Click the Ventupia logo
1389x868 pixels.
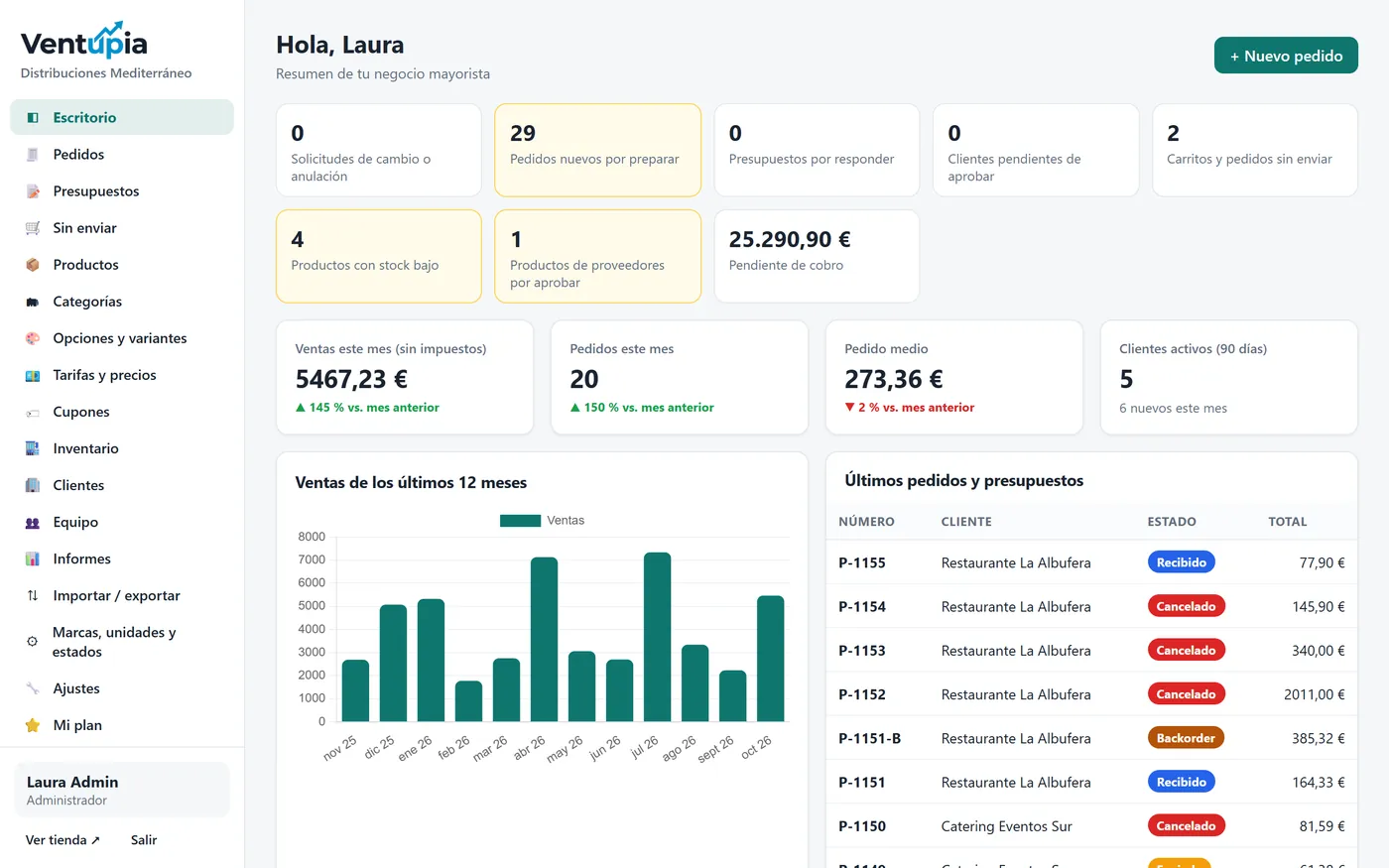click(84, 43)
